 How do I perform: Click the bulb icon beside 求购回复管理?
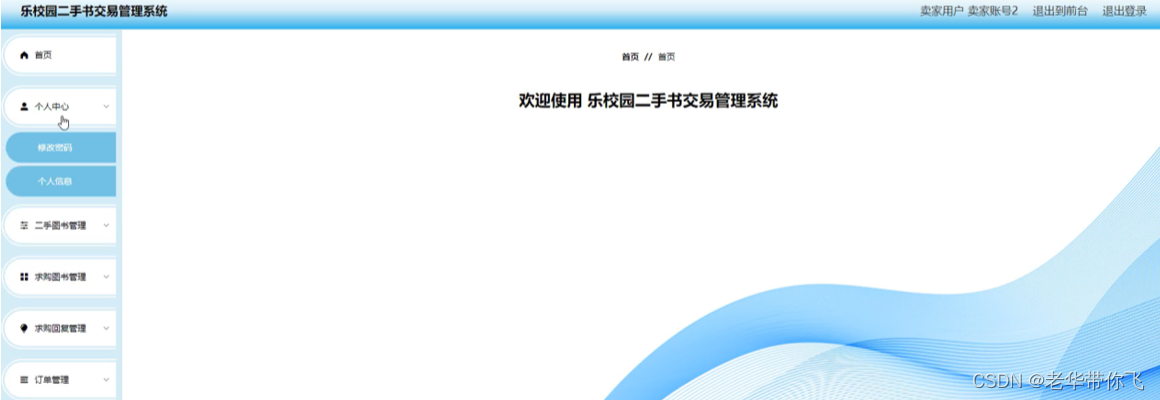(24, 328)
